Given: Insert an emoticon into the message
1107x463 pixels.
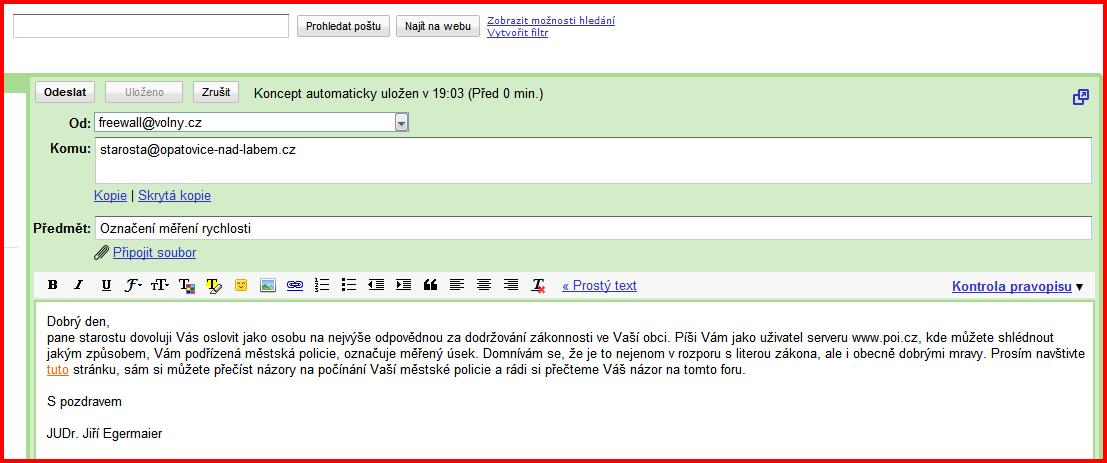Looking at the screenshot, I should (x=240, y=286).
